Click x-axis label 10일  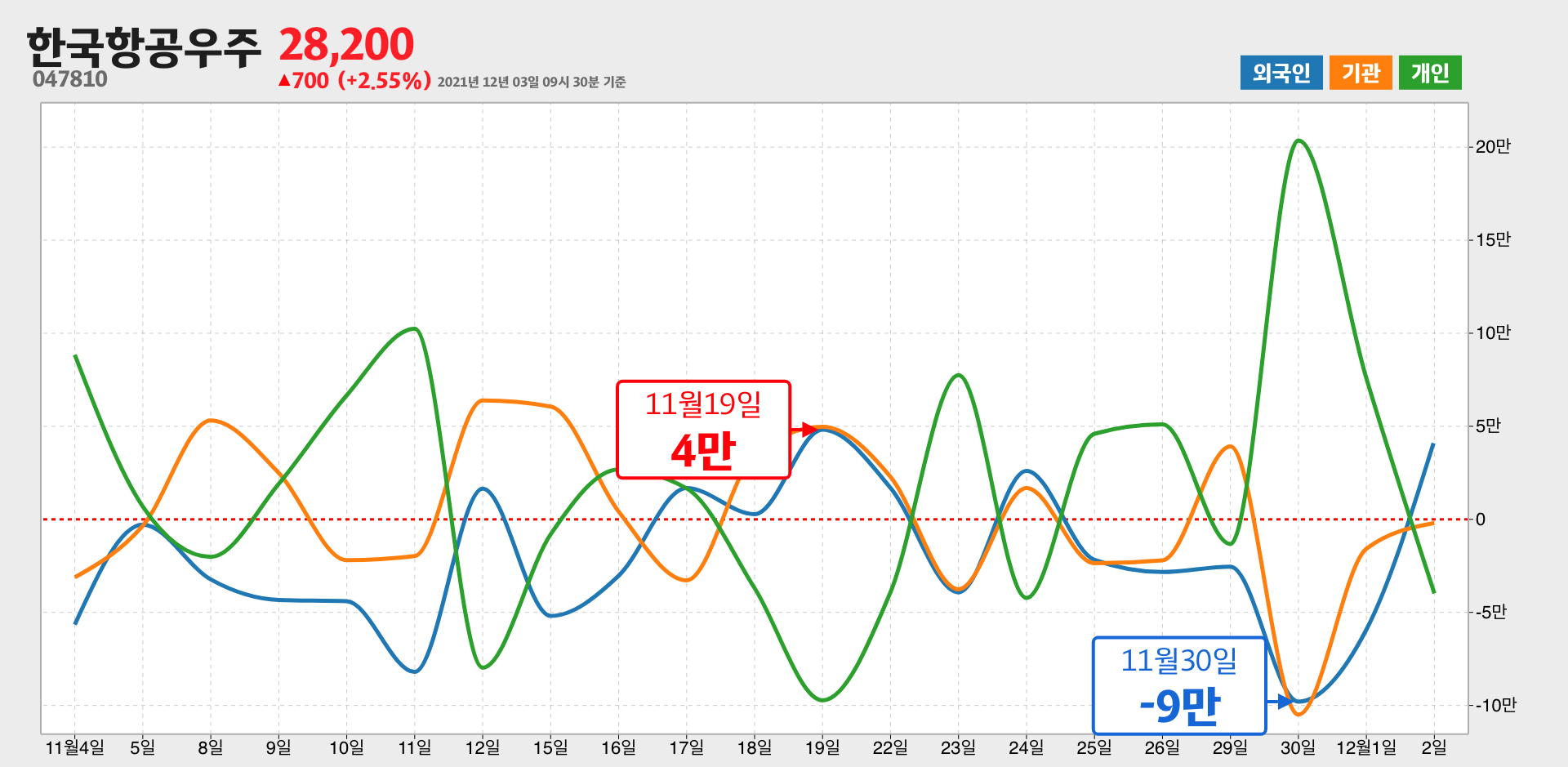(346, 747)
